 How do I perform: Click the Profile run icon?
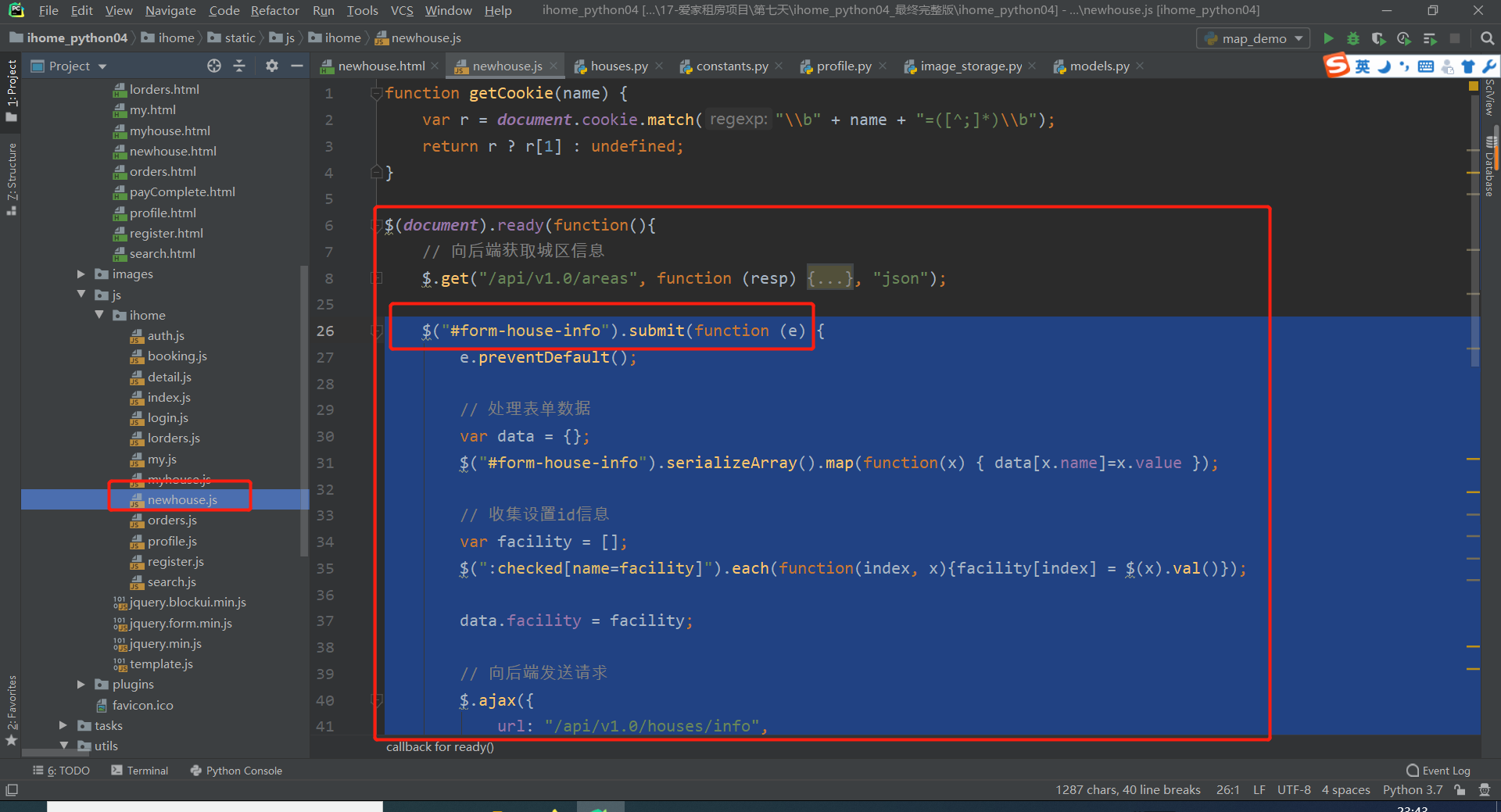pyautogui.click(x=1404, y=38)
